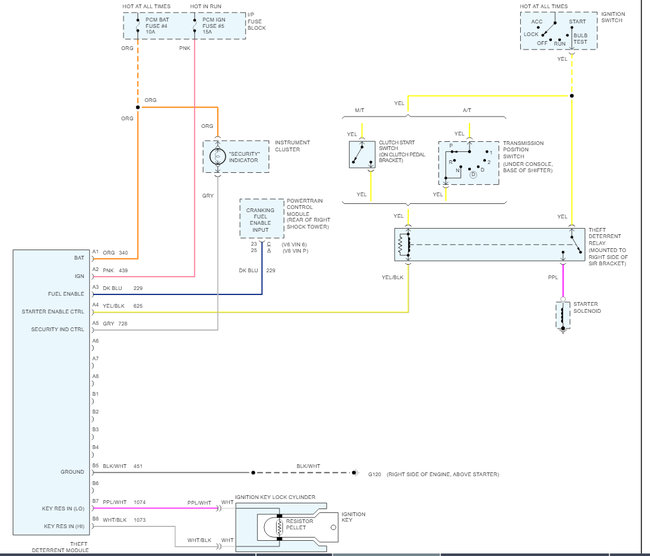Click the PCM BAT fuse #4 symbol
Viewport: 650px width, 556px height.
point(138,26)
